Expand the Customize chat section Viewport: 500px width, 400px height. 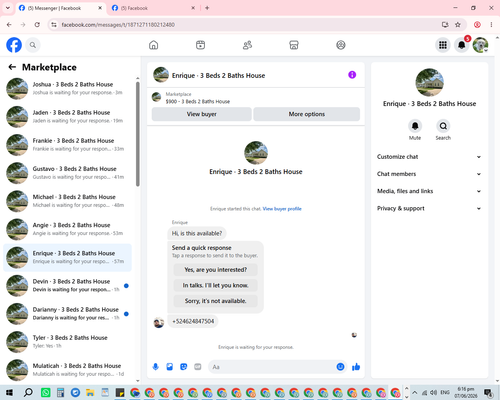tap(429, 157)
